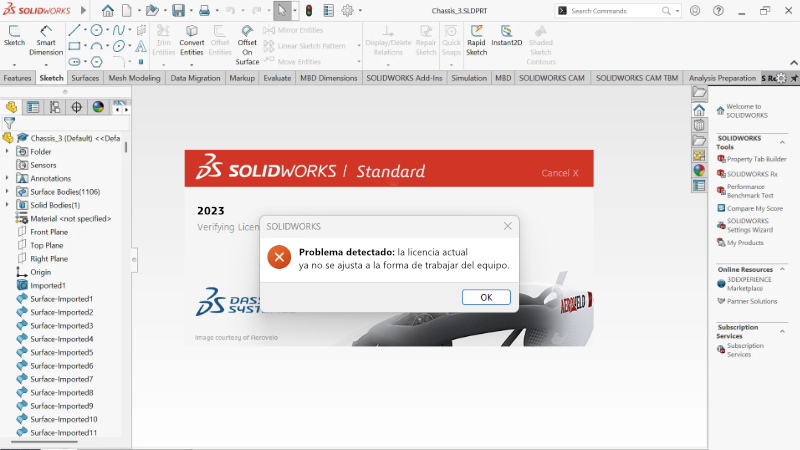The width and height of the screenshot is (800, 450).
Task: Select Material <not specified> tree item
Action: point(70,218)
